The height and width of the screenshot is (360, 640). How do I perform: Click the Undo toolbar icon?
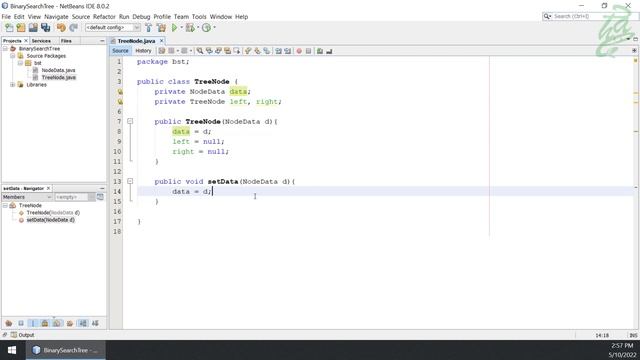[x=61, y=28]
